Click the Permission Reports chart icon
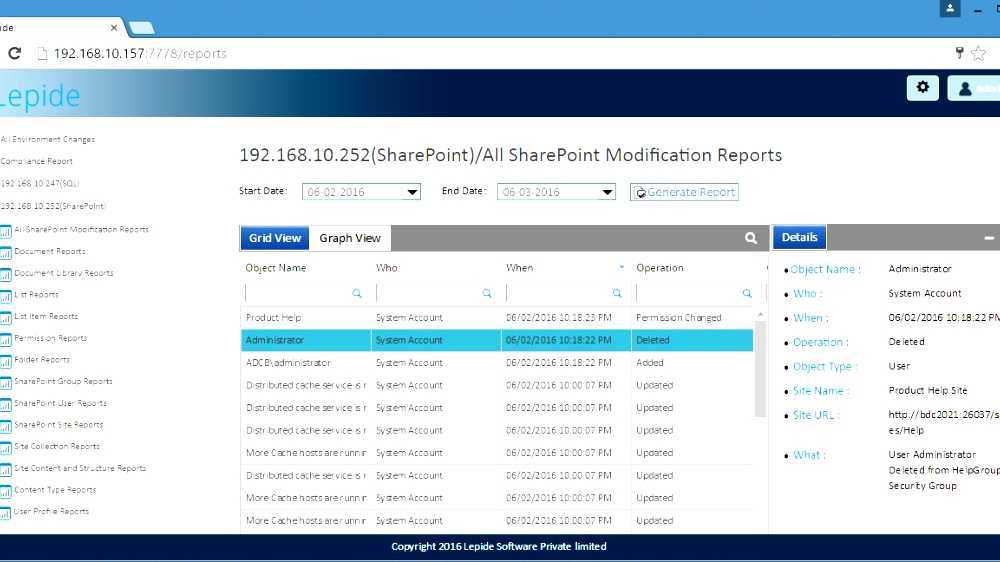 tap(6, 339)
